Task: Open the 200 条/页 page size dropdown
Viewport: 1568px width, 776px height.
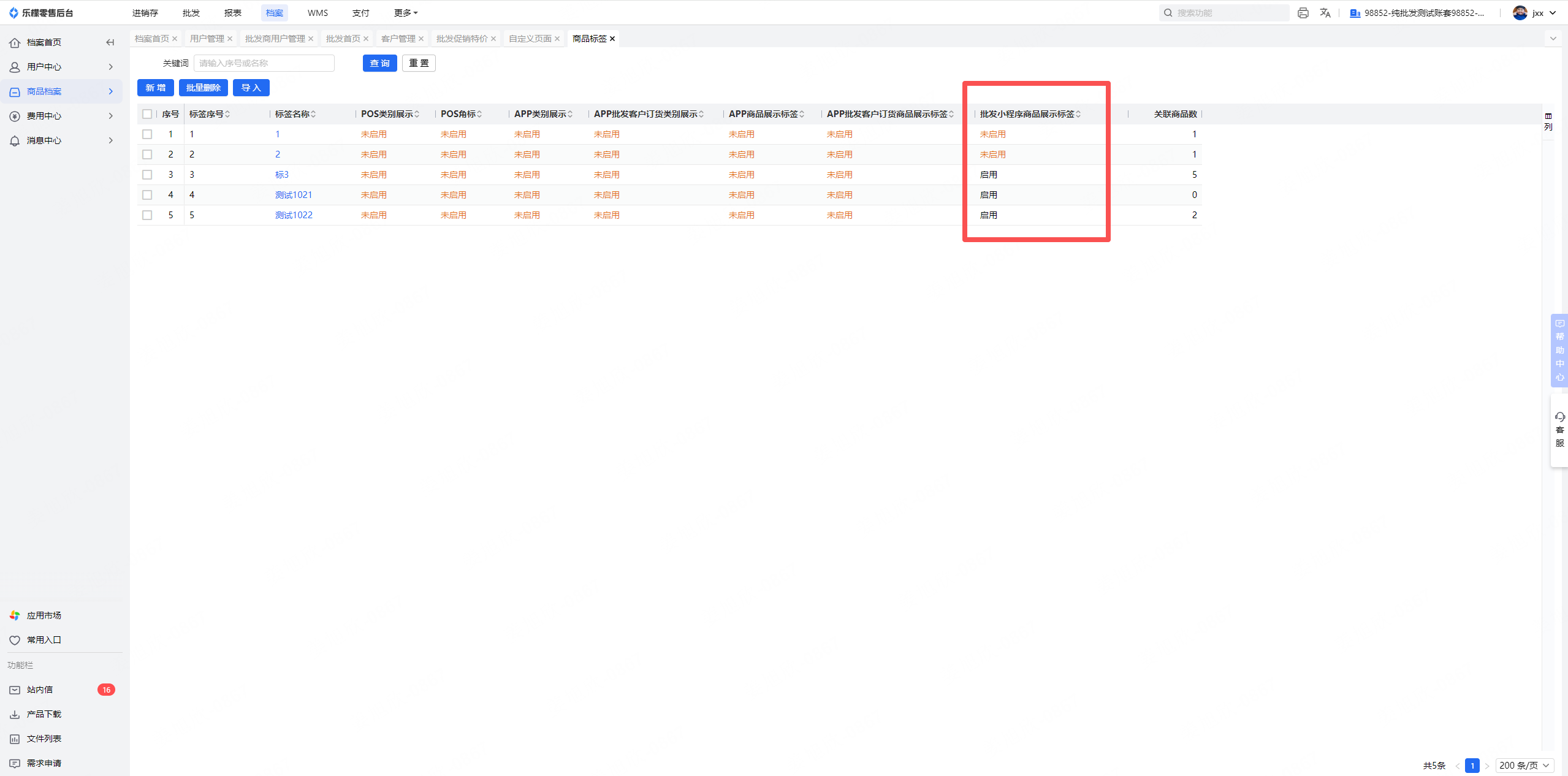Action: coord(1524,766)
